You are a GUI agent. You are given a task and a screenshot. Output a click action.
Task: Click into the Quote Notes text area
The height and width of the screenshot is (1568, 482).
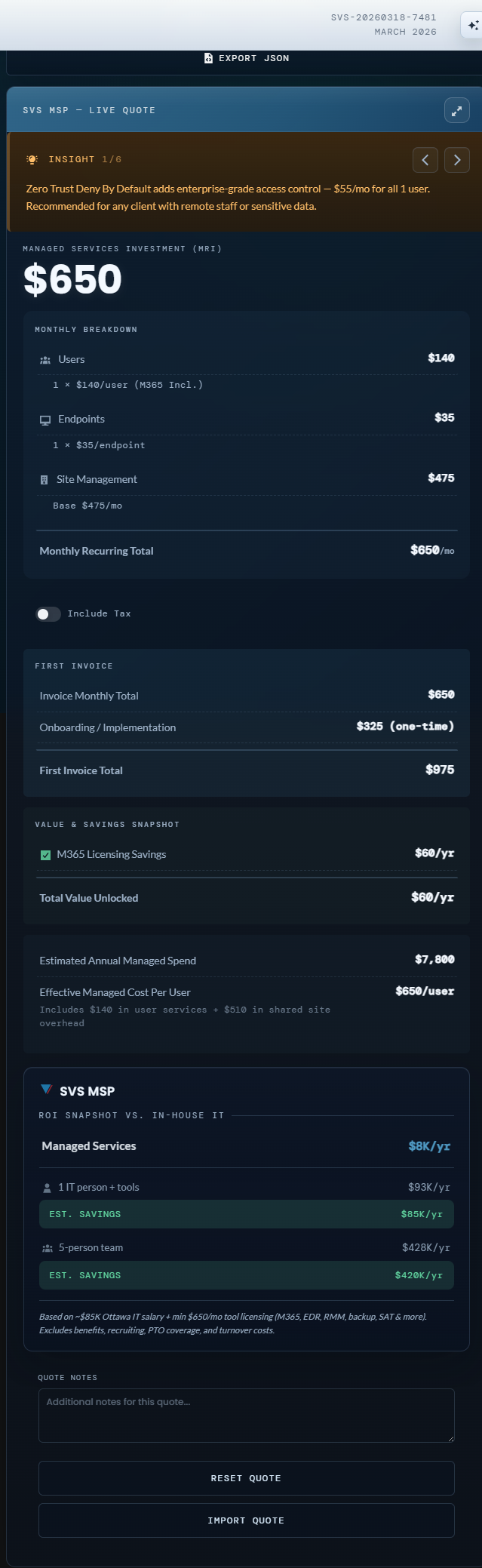tap(246, 1415)
